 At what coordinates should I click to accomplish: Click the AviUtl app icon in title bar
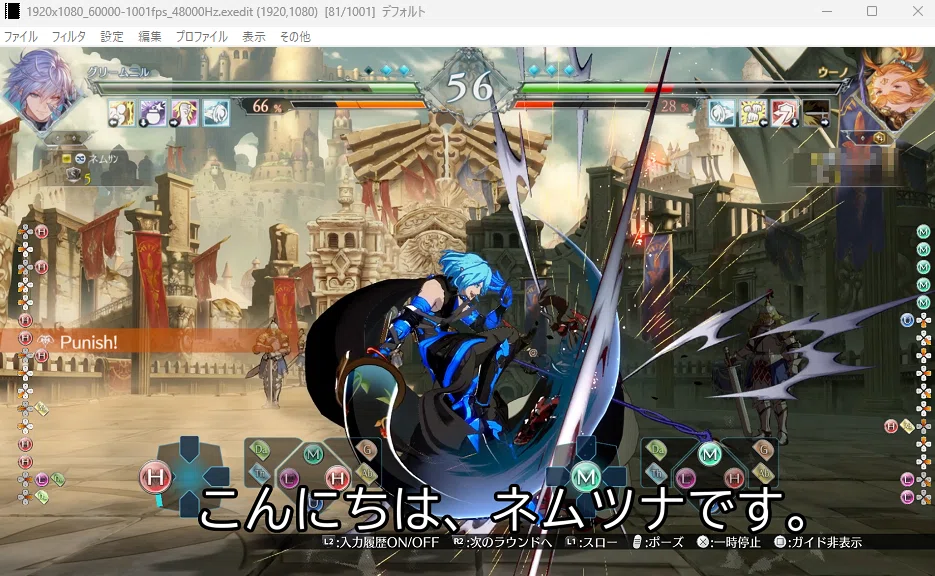12,11
